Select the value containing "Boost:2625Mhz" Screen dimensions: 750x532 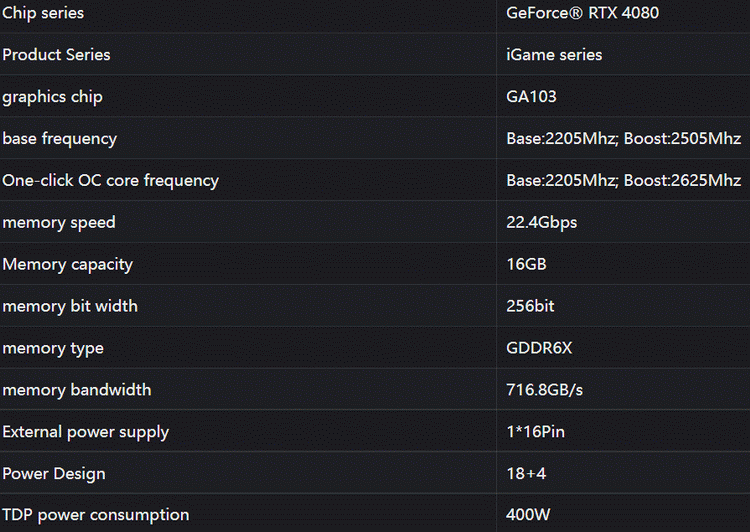coord(623,181)
